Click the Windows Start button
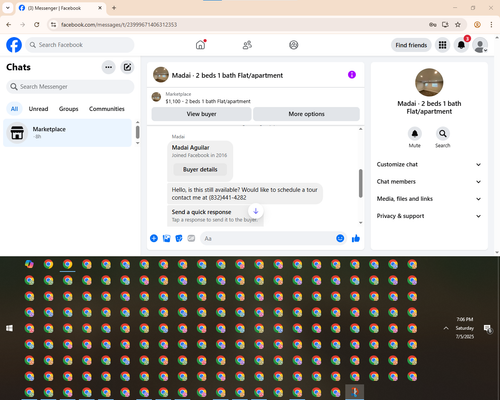Screen dimensions: 500x400 click(x=9, y=328)
